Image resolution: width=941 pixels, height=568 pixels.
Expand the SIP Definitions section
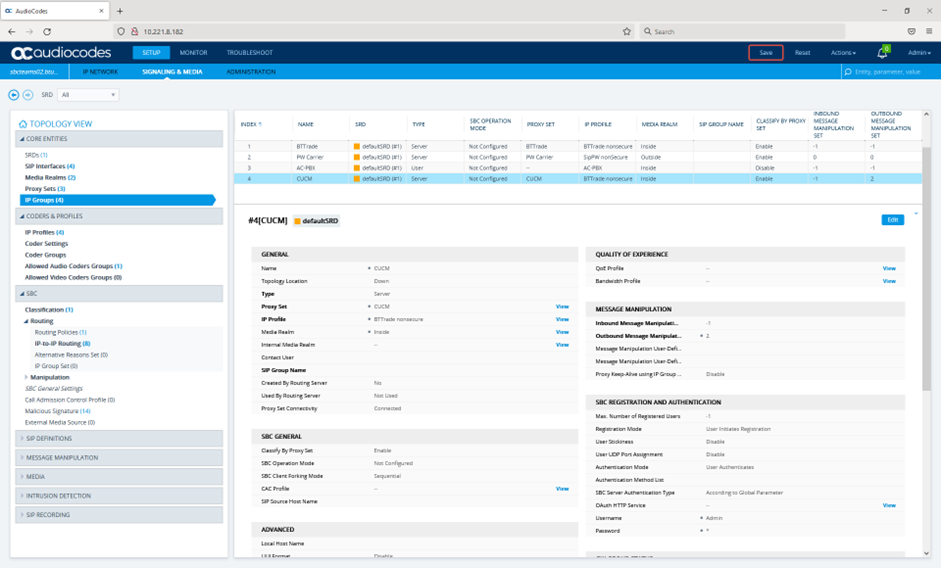tap(119, 438)
